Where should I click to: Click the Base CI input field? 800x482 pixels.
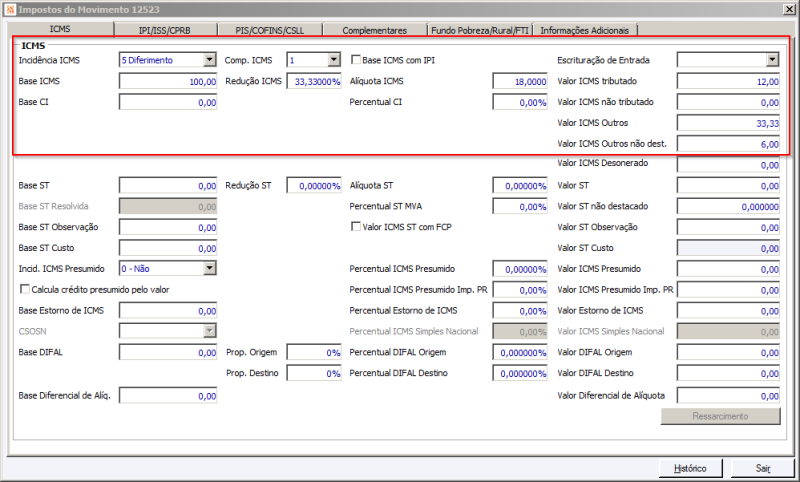point(168,102)
